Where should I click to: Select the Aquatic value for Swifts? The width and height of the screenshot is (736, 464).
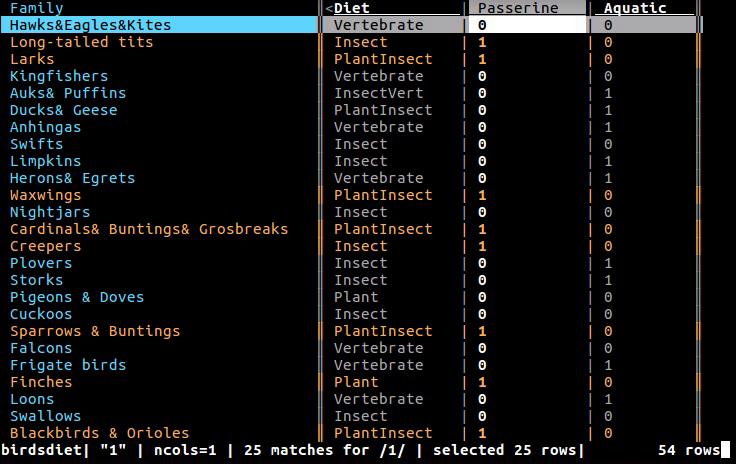tap(608, 144)
